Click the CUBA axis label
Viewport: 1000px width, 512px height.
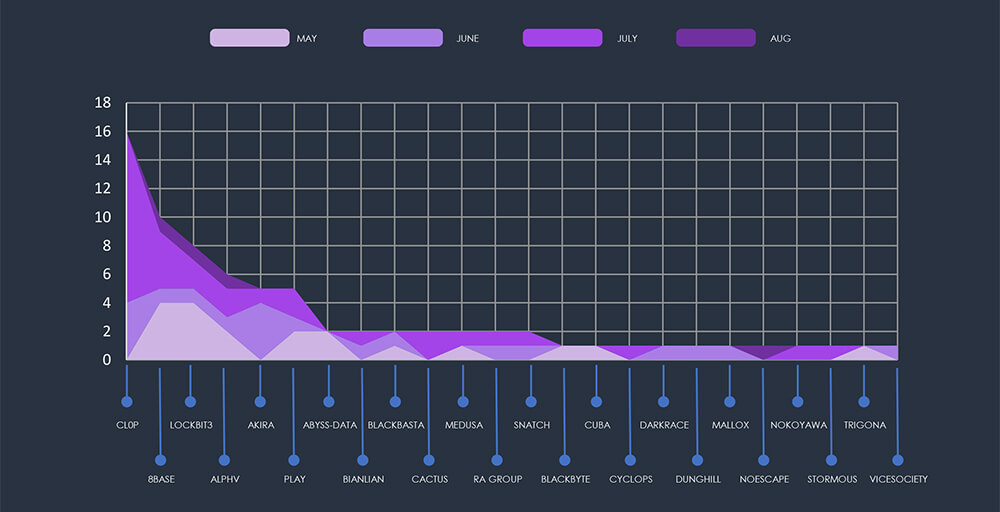pyautogui.click(x=597, y=425)
